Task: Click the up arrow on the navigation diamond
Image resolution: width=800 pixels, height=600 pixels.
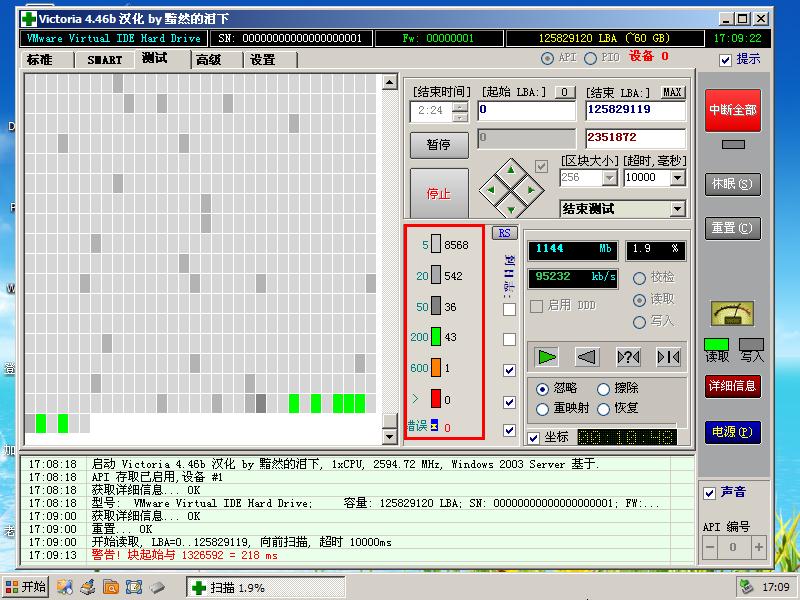Action: coord(511,169)
